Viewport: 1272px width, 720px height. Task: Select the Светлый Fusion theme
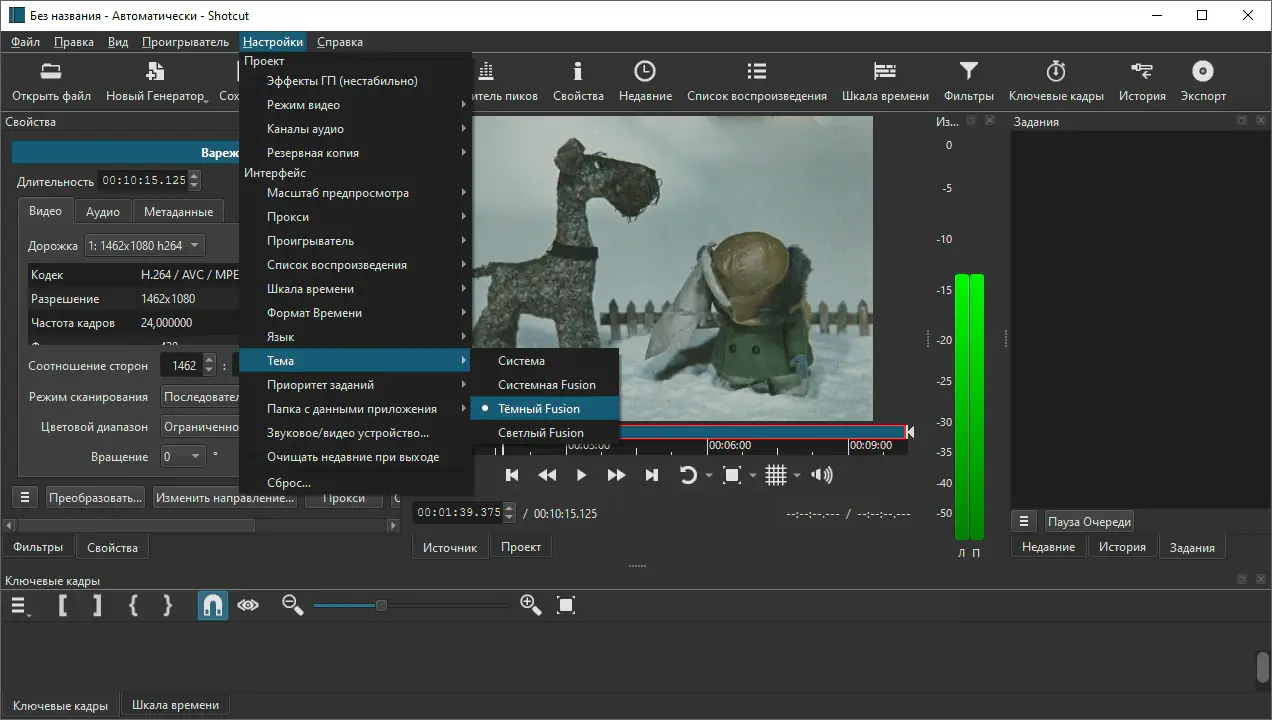[541, 433]
